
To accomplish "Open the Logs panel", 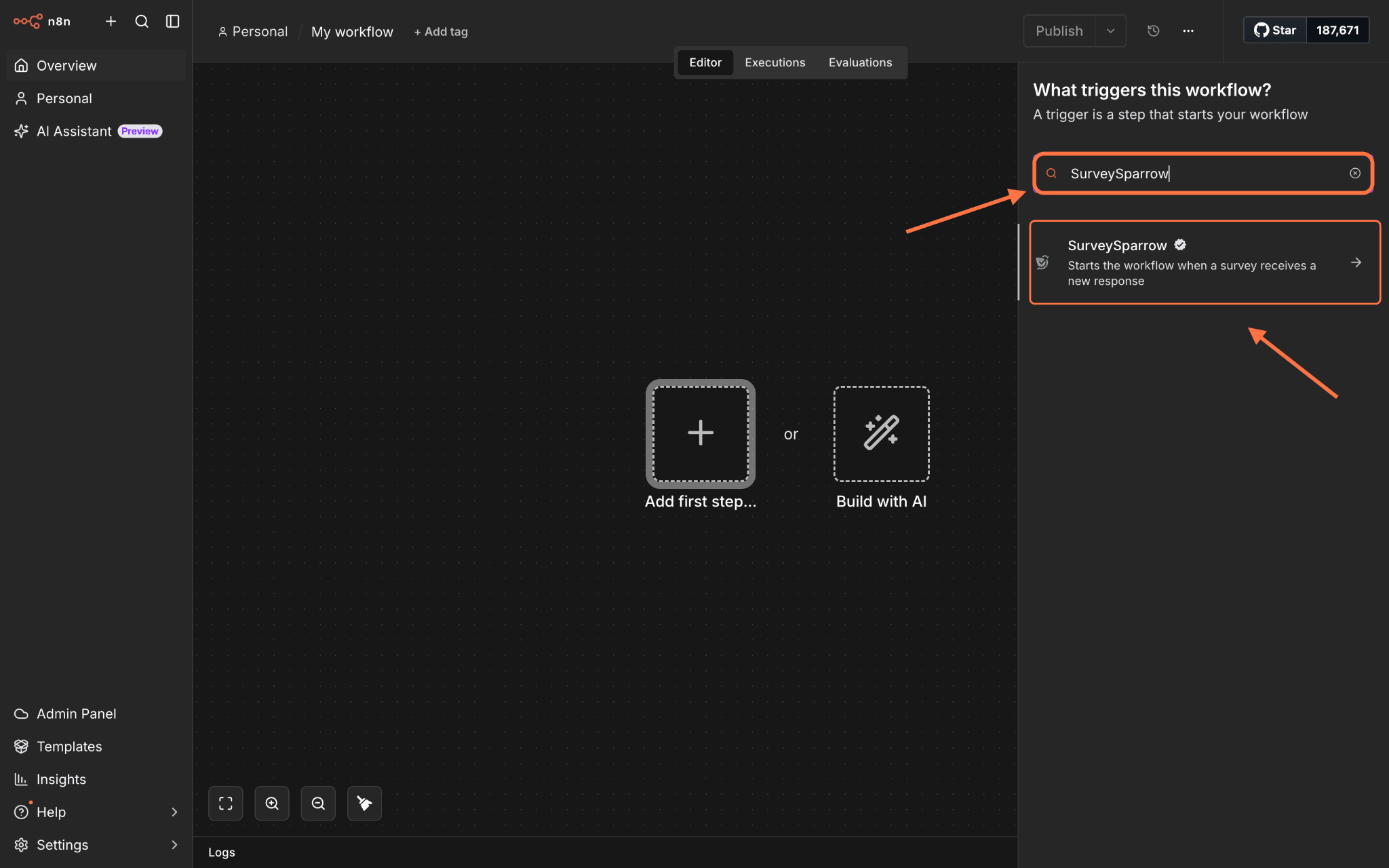I will tap(222, 852).
